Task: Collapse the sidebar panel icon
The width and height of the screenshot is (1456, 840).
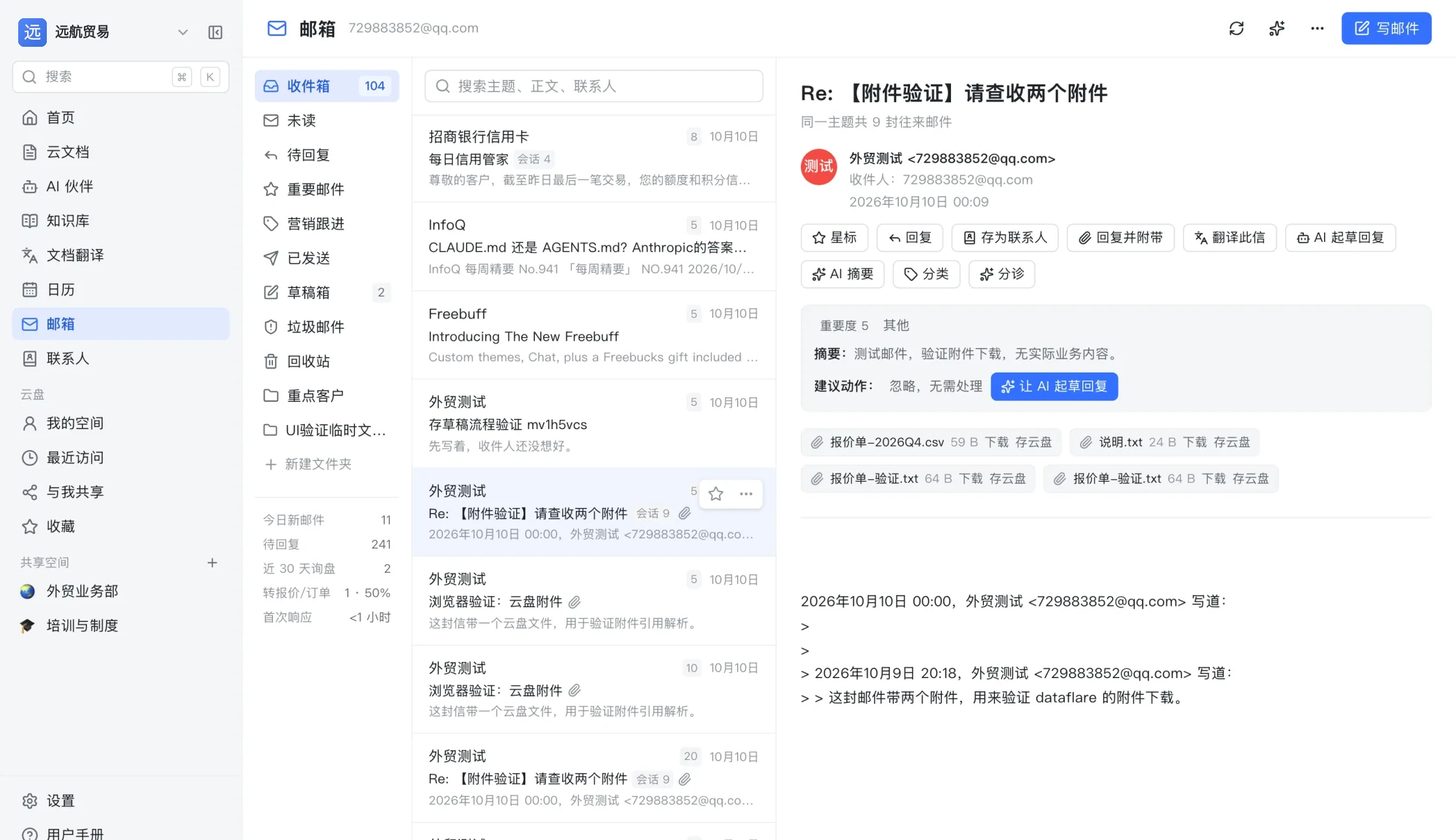Action: (x=215, y=32)
